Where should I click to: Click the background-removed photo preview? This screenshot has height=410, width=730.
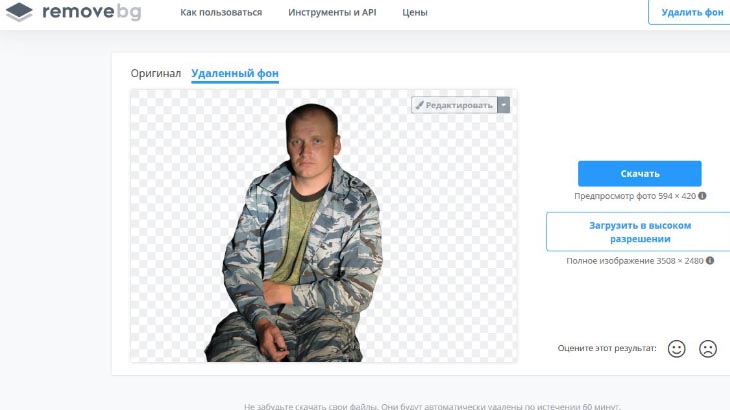click(x=324, y=226)
